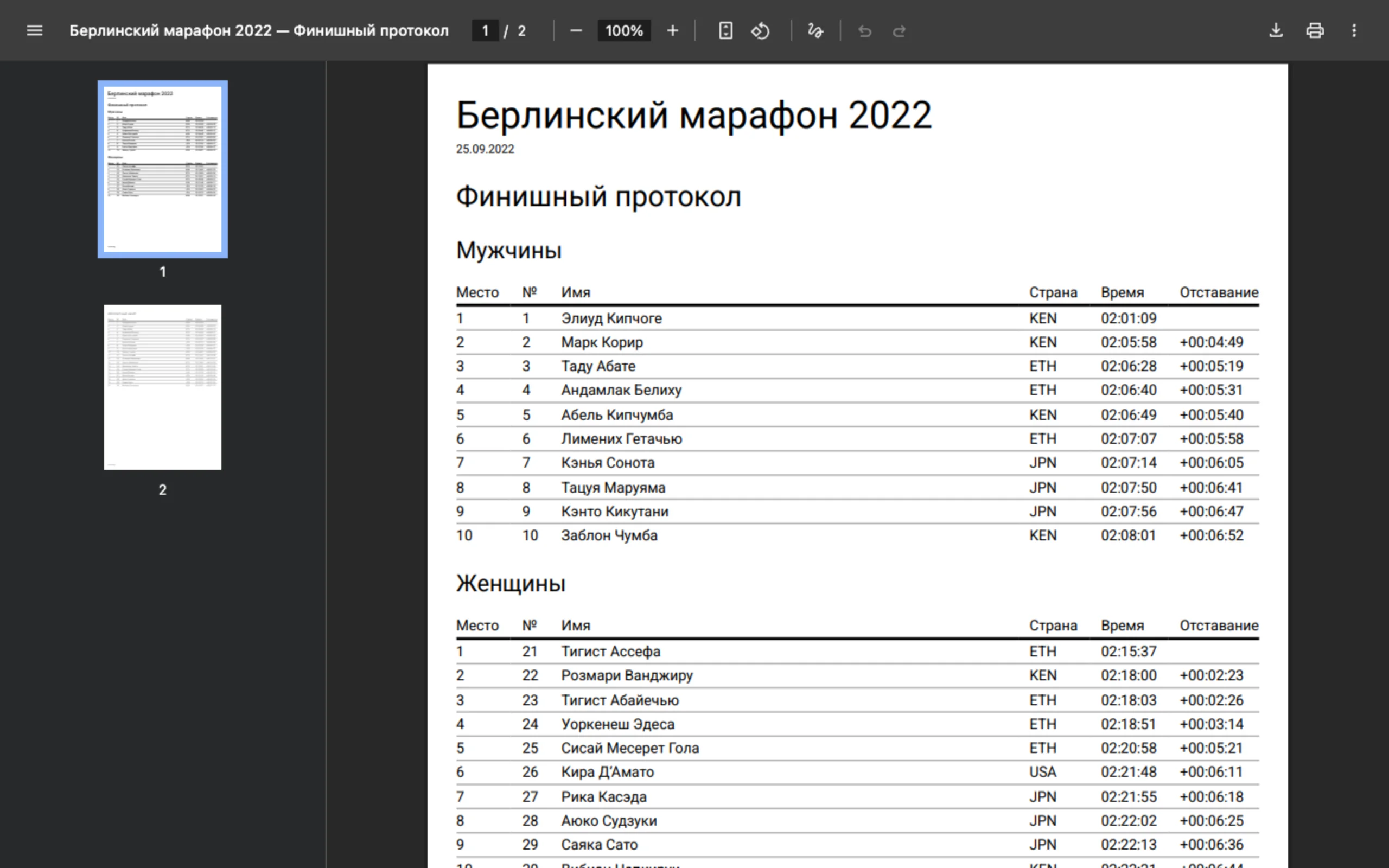Click the name Тигист Абайечью
The width and height of the screenshot is (1389, 868).
(620, 700)
